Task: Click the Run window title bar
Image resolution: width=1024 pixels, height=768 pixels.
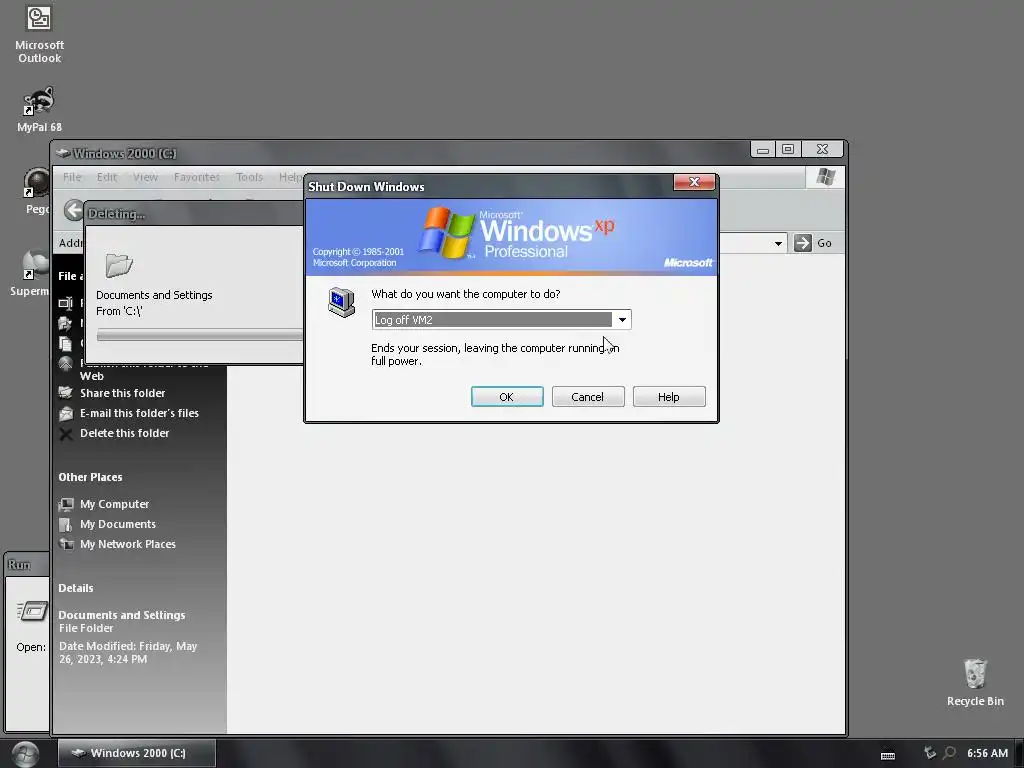Action: click(x=27, y=565)
